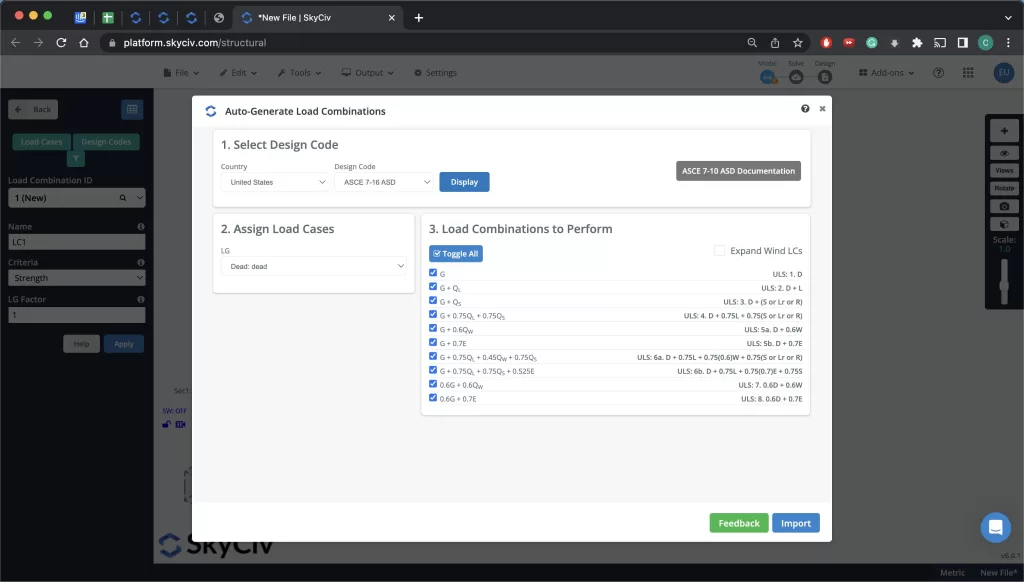The width and height of the screenshot is (1024, 582).
Task: Click the Name input field LC1
Action: click(76, 242)
